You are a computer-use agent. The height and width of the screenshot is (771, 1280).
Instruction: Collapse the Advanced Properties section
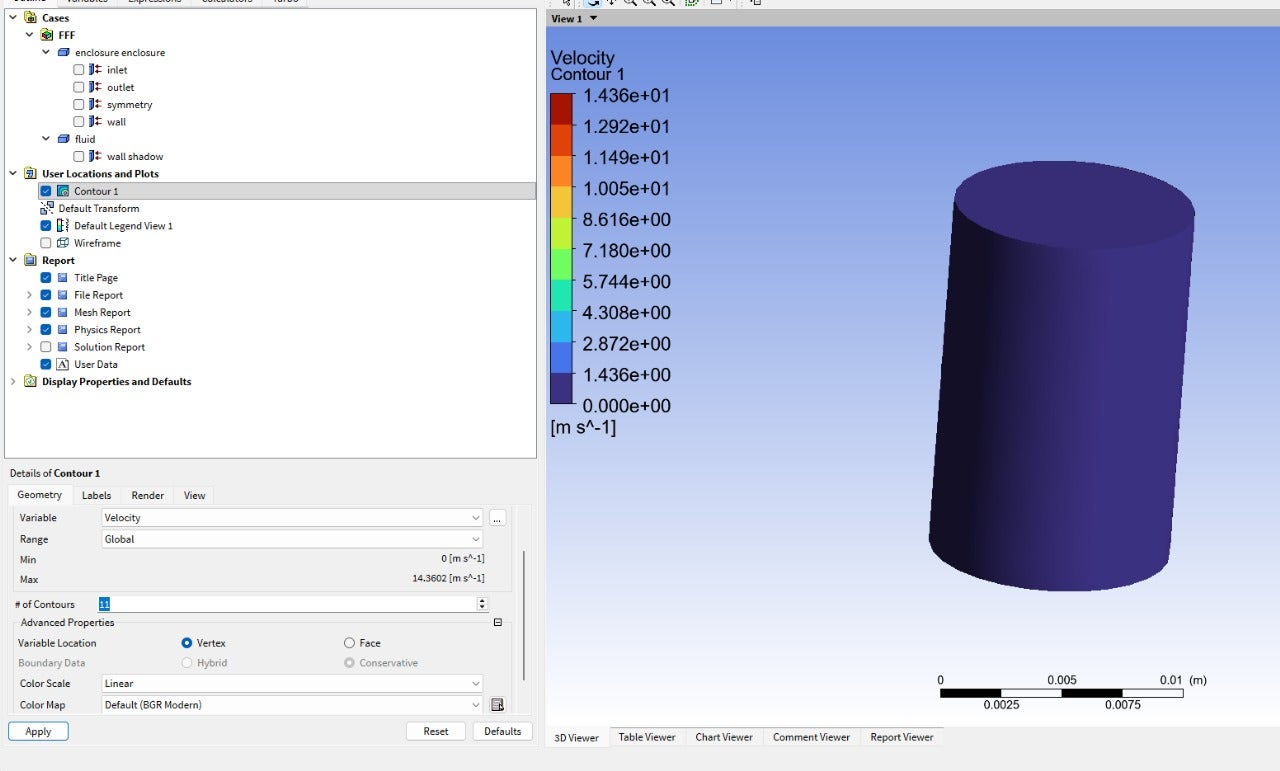[x=498, y=623]
